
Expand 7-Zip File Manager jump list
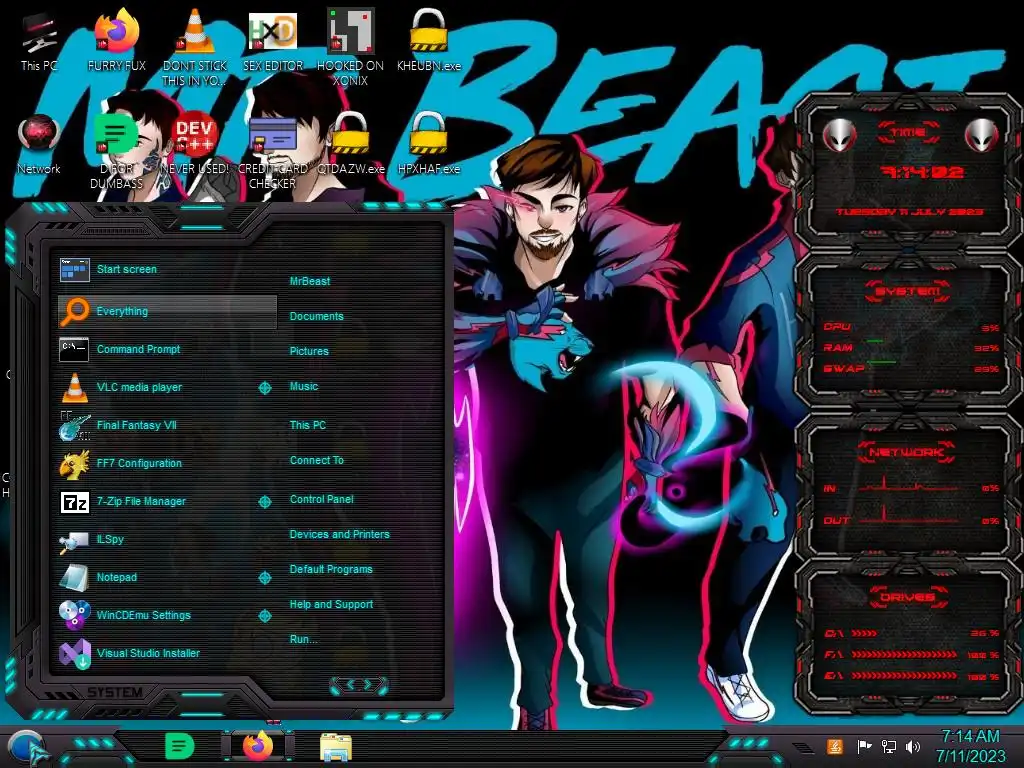point(264,502)
